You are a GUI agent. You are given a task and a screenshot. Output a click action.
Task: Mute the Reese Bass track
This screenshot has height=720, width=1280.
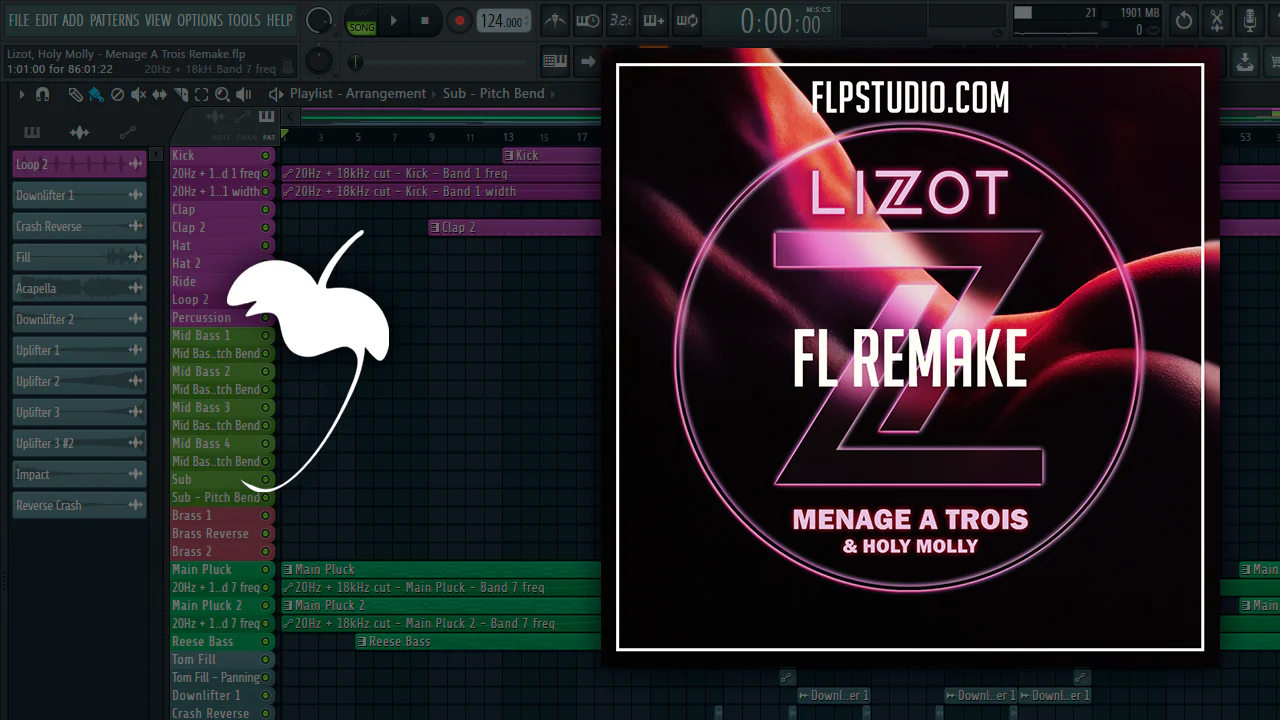point(266,642)
